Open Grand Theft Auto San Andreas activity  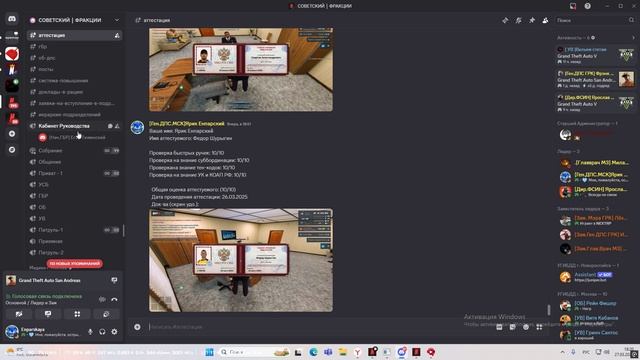[49, 280]
